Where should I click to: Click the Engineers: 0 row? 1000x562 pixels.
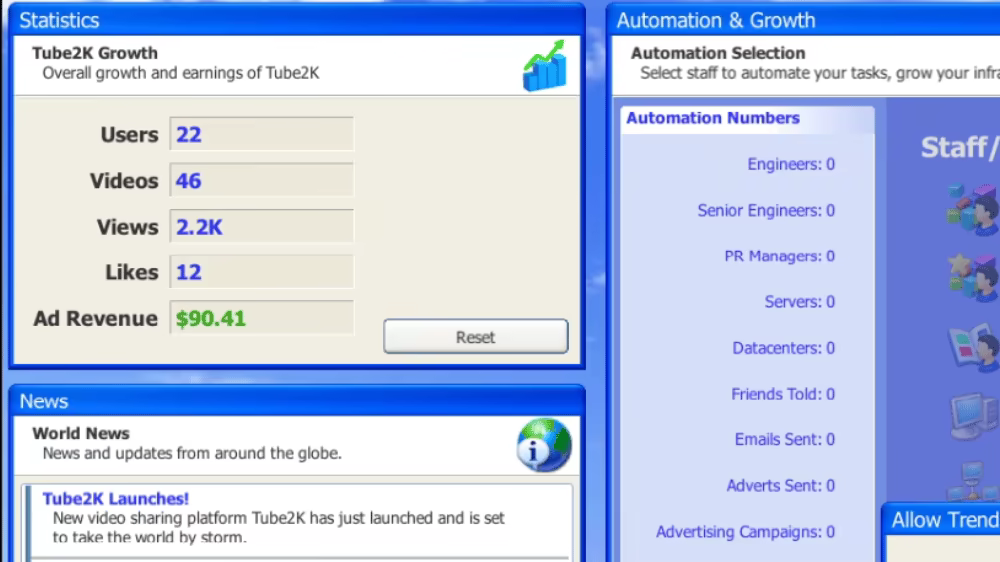tap(791, 164)
